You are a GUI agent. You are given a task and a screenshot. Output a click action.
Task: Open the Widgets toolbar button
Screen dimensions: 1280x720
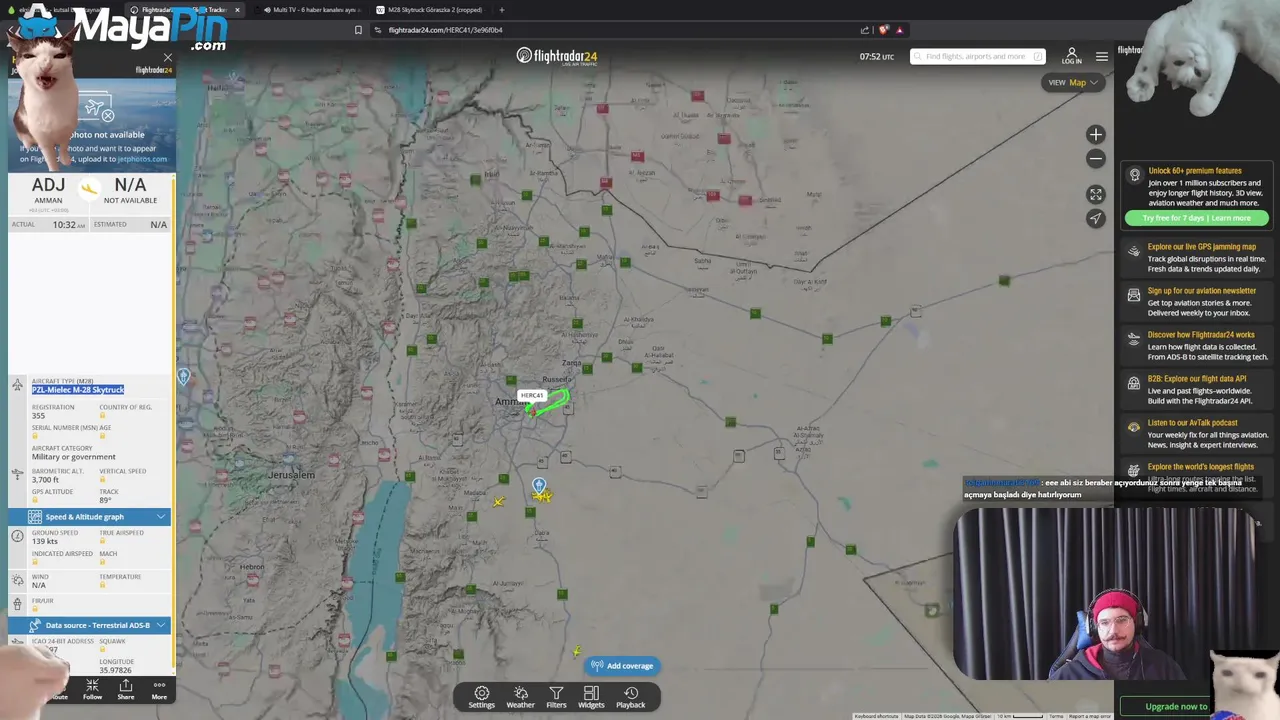click(x=591, y=697)
